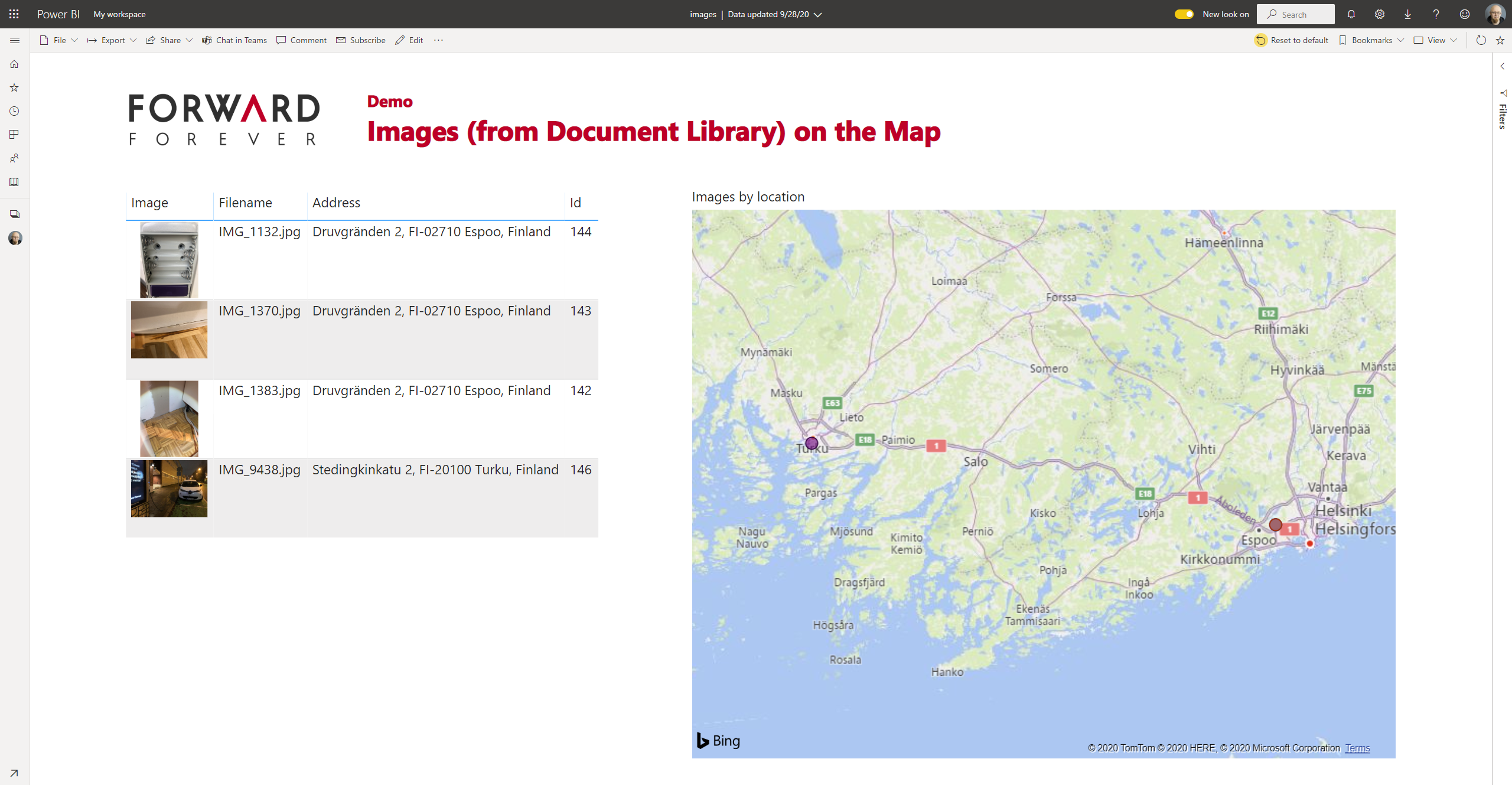This screenshot has height=785, width=1512.
Task: Click the refresh visuals icon
Action: (1481, 40)
